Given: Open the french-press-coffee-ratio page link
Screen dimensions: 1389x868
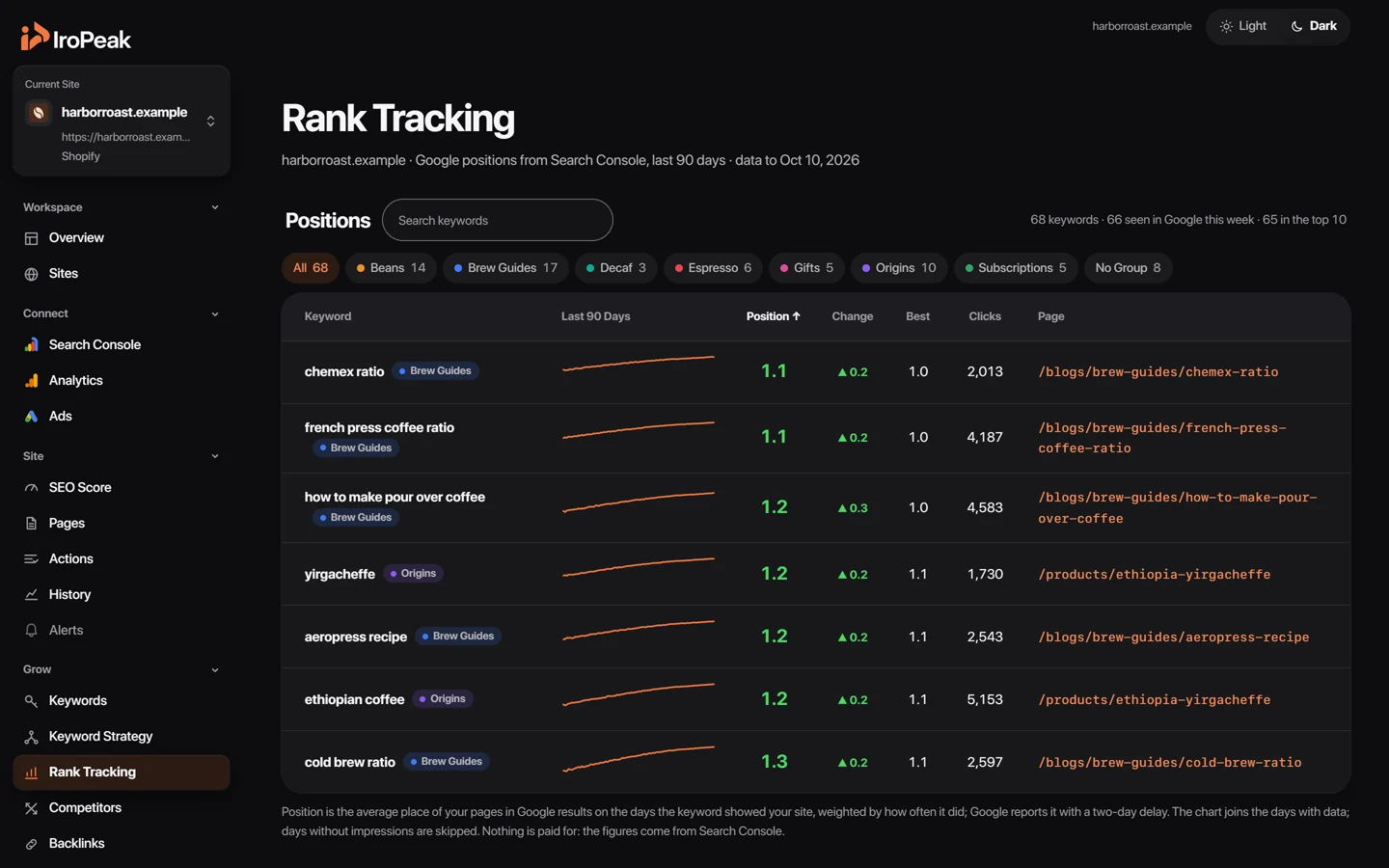Looking at the screenshot, I should coord(1162,438).
